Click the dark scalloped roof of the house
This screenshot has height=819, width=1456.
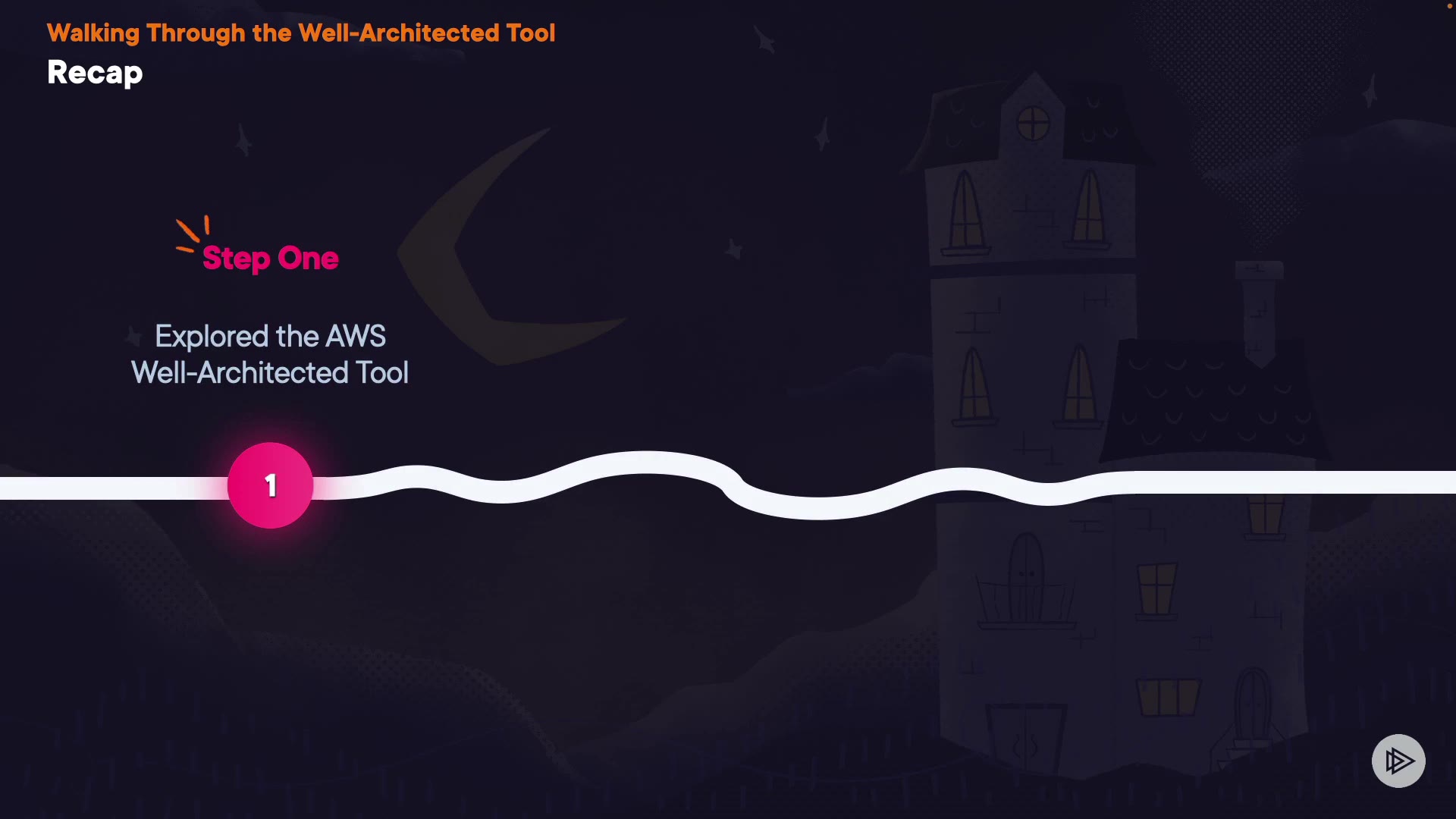pos(1213,402)
